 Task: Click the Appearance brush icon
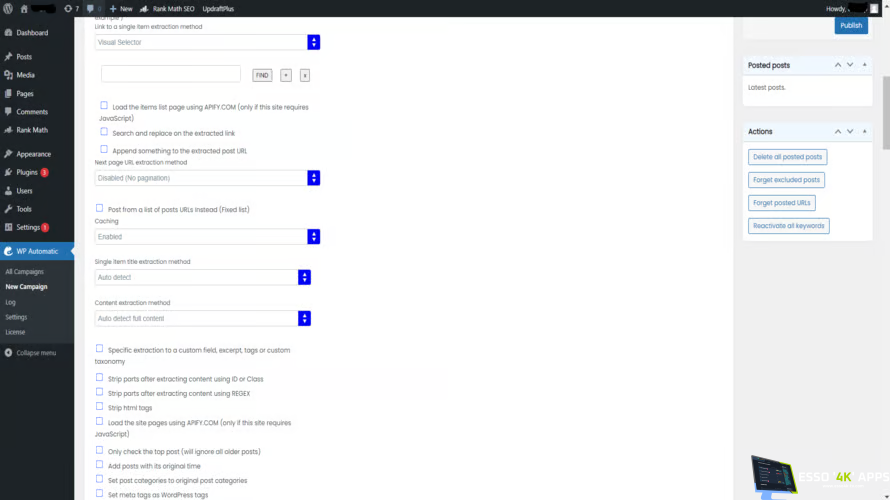click(8, 154)
